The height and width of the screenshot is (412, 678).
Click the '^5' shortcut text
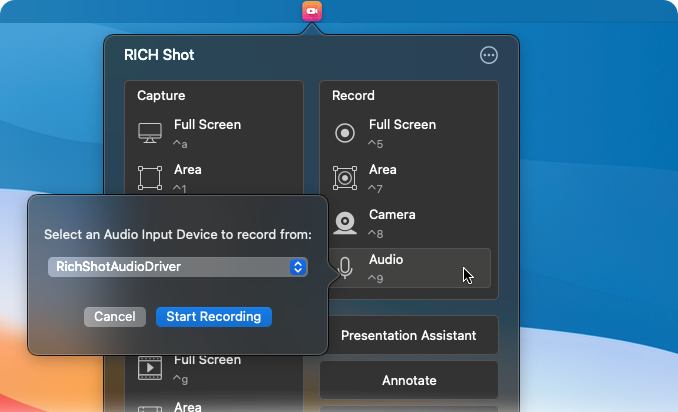point(375,144)
